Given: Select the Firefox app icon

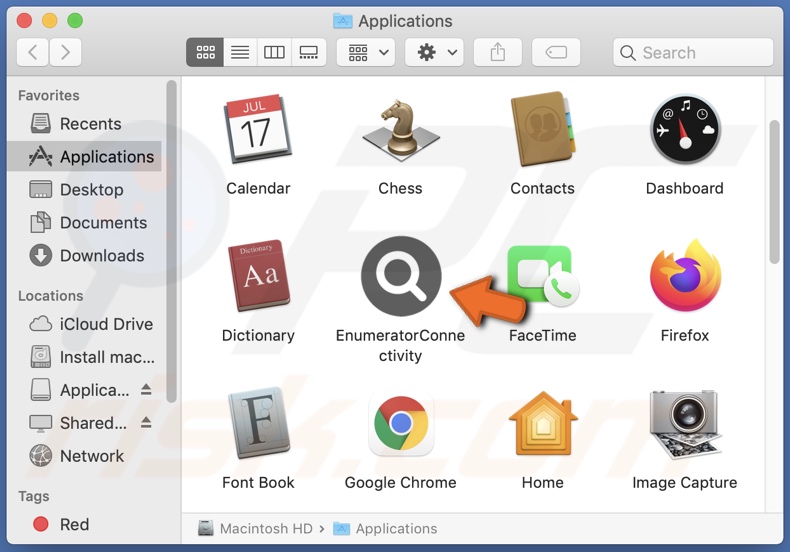Looking at the screenshot, I should click(x=685, y=275).
